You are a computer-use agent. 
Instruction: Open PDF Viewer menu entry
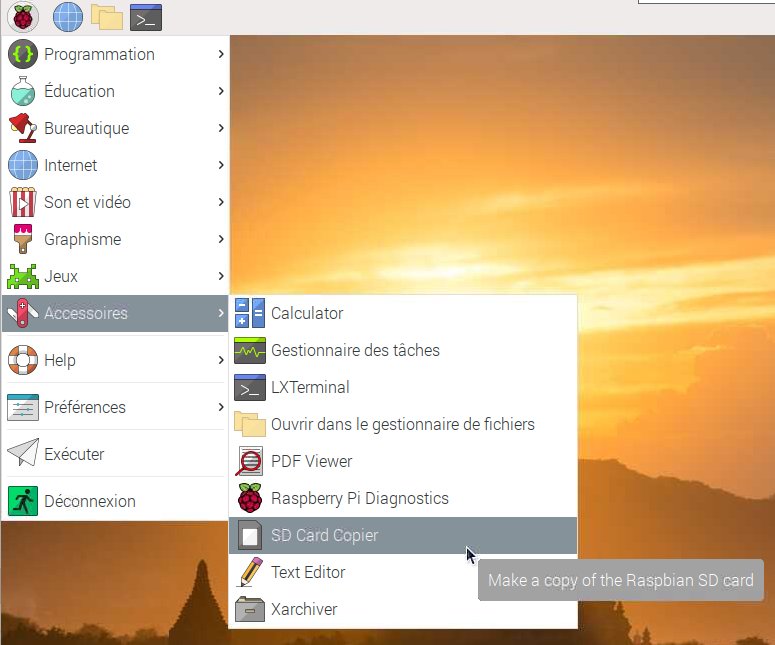pos(403,461)
